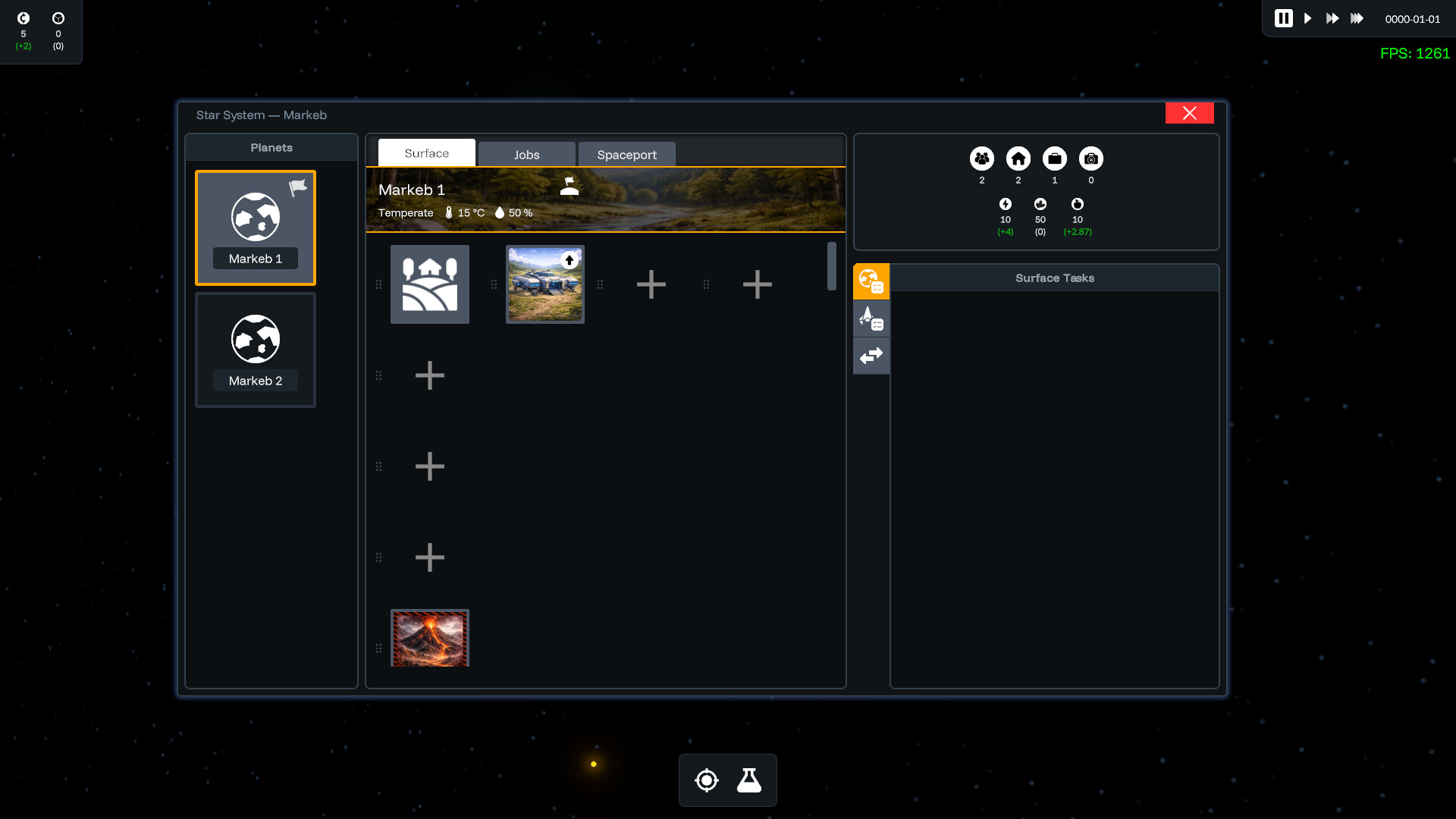Screen dimensions: 1456x819
Task: Select the Surface Tasks panel icon
Action: coord(871,281)
